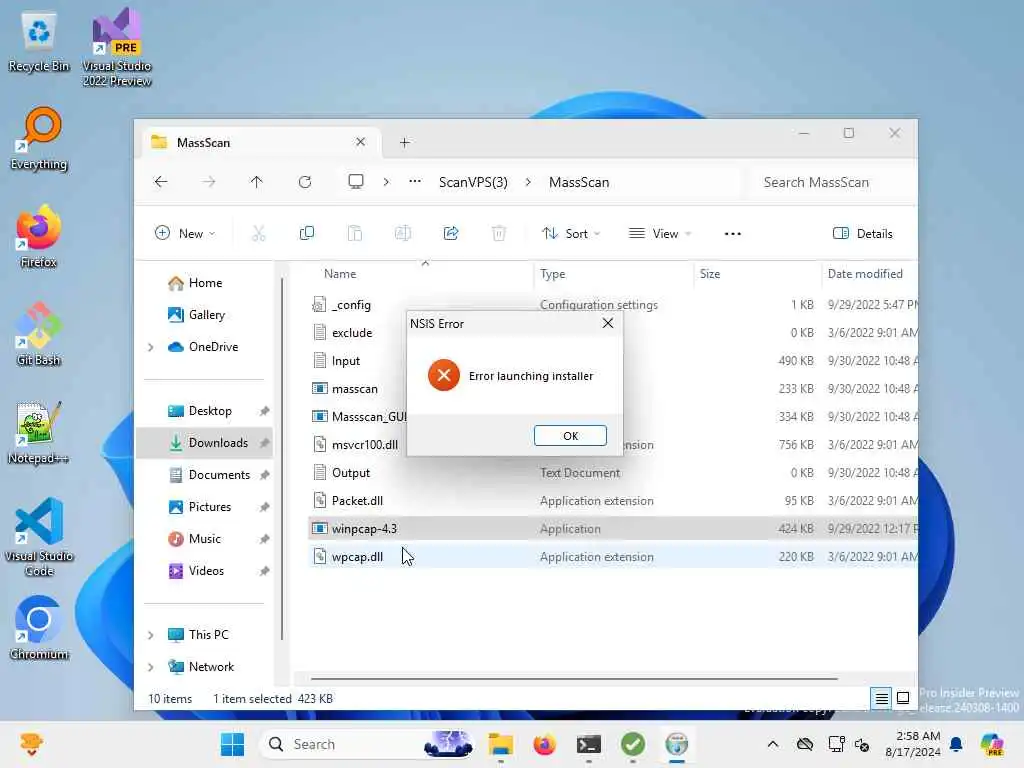This screenshot has height=768, width=1024.
Task: Close the MassScan tab
Action: (360, 142)
